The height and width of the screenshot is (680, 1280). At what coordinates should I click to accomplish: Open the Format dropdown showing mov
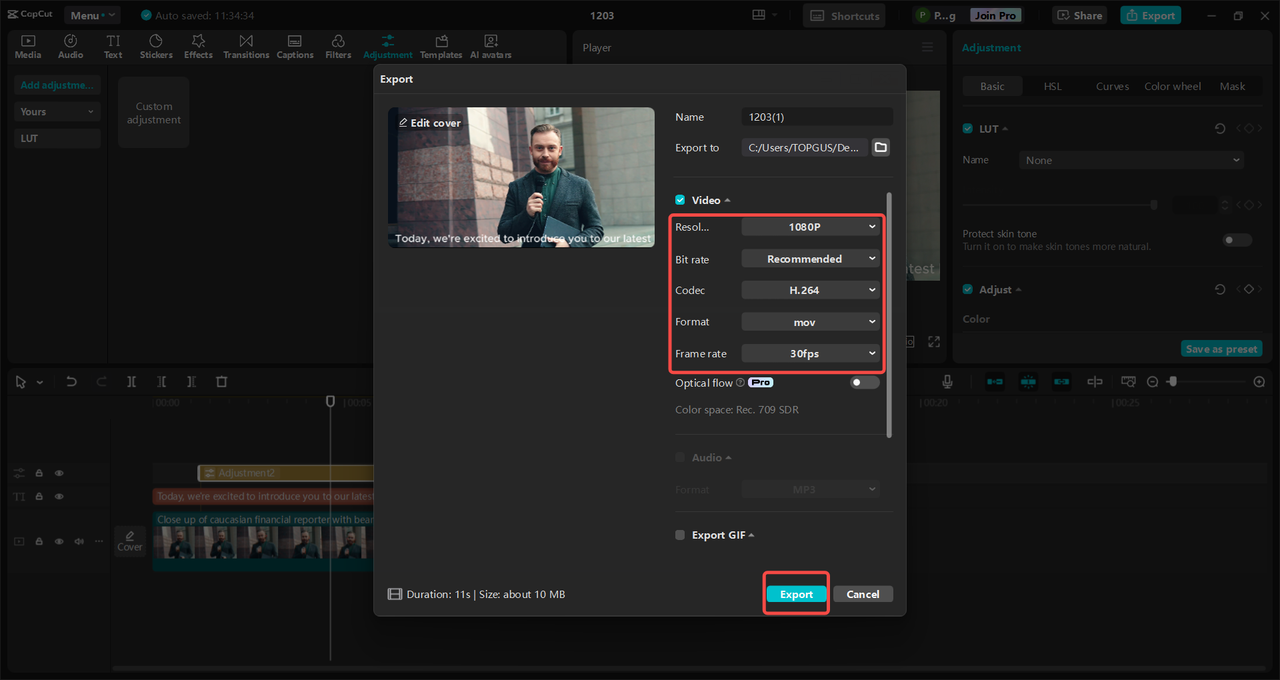click(811, 322)
